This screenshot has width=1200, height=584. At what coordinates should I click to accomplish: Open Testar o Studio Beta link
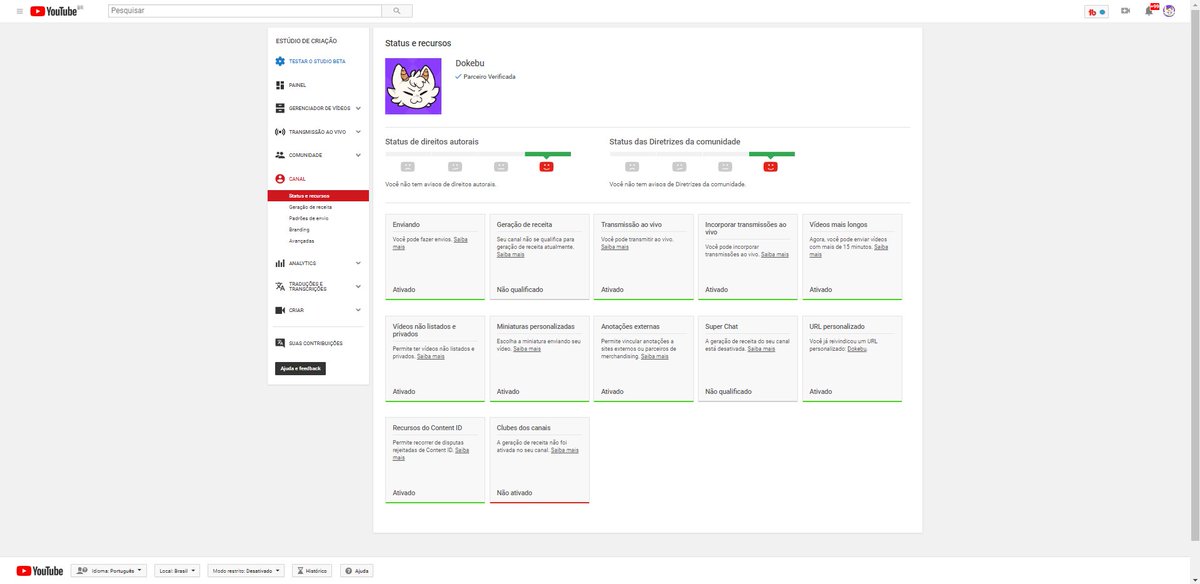pos(317,62)
